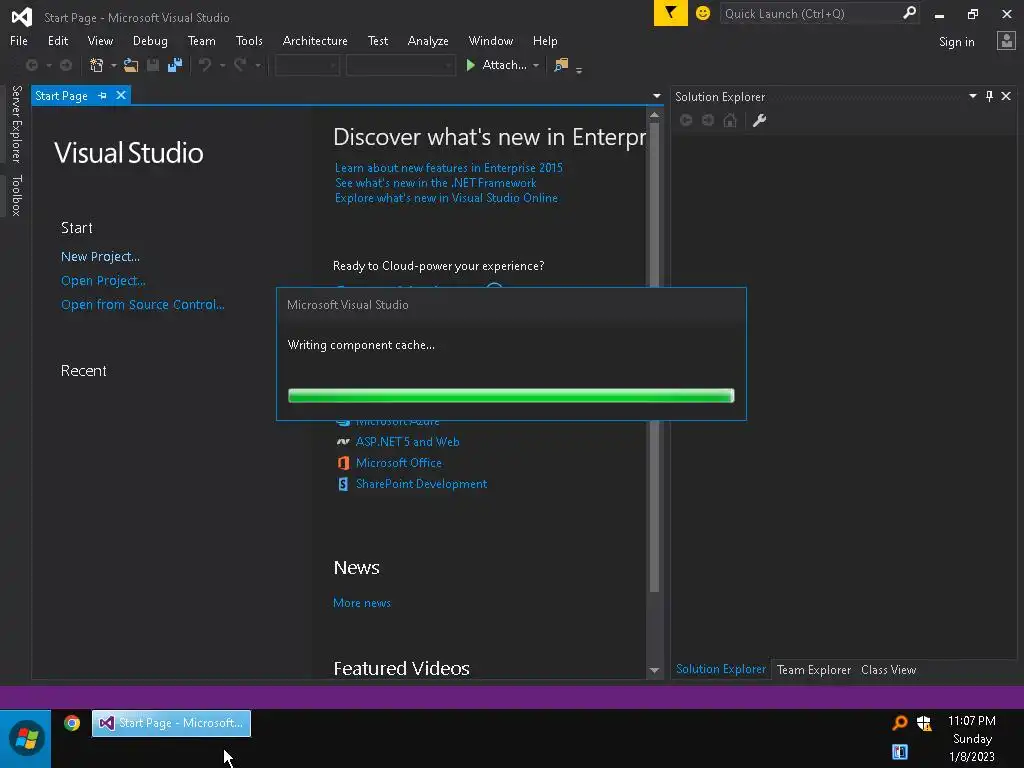The image size is (1024, 768).
Task: Click the Solution Explorer Home icon
Action: point(730,120)
